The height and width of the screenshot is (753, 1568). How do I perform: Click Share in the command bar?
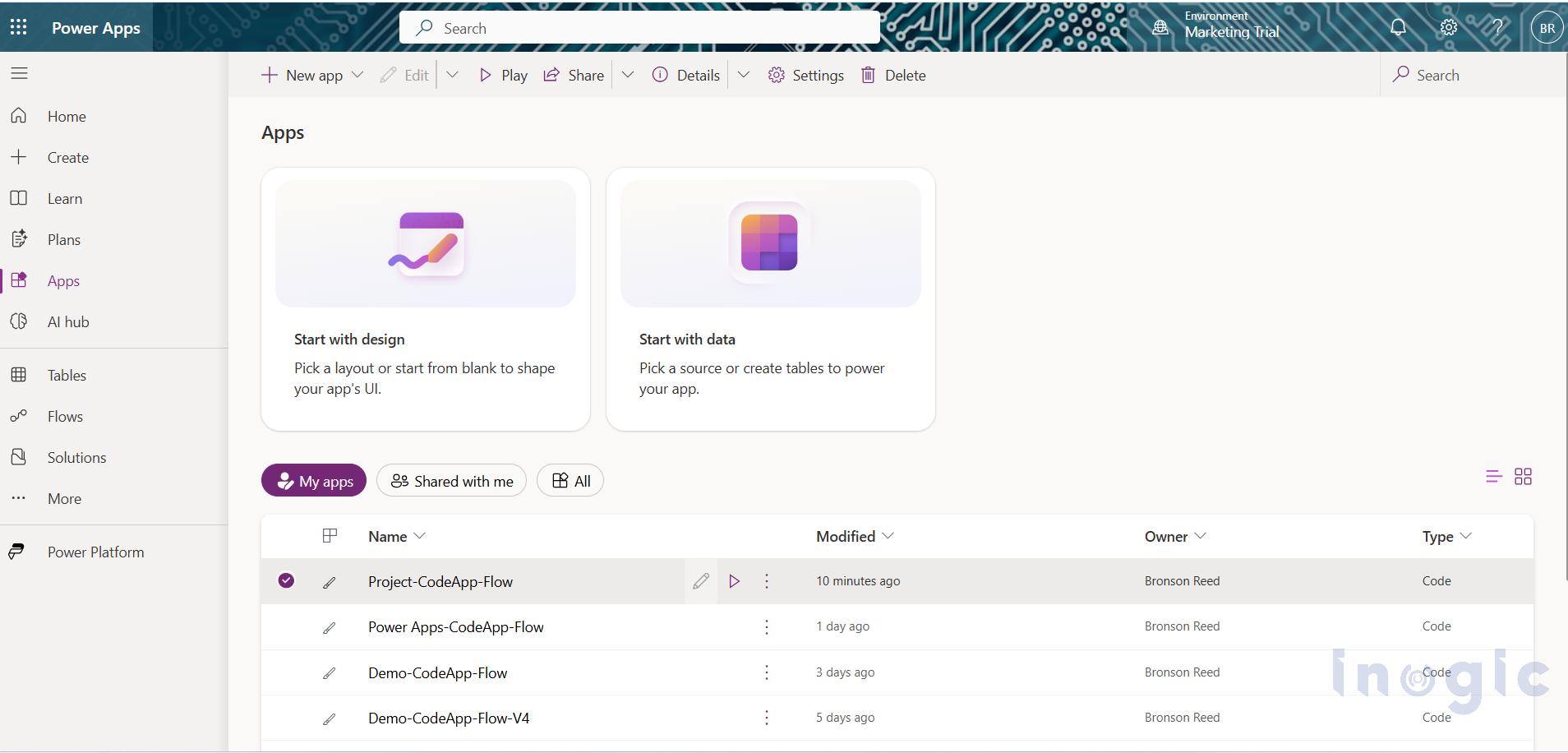(x=574, y=75)
